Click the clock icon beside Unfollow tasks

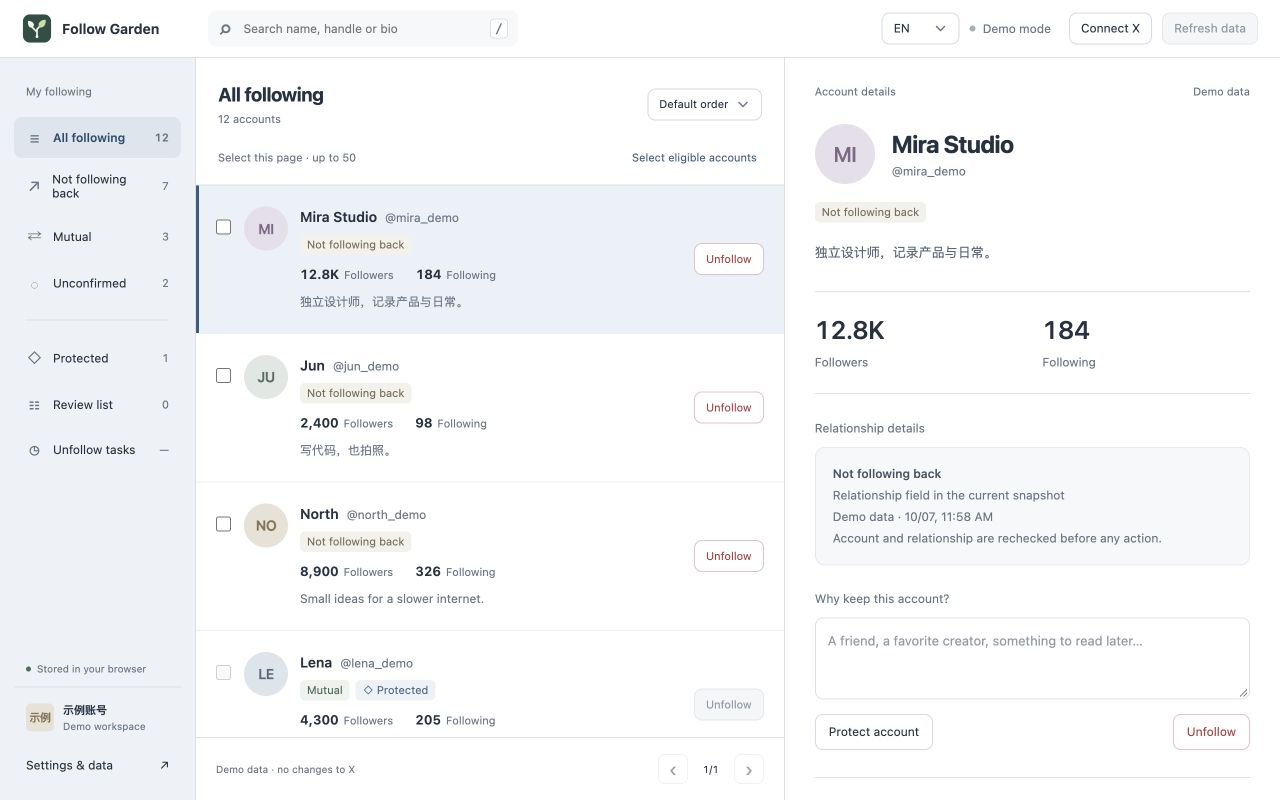pos(34,451)
